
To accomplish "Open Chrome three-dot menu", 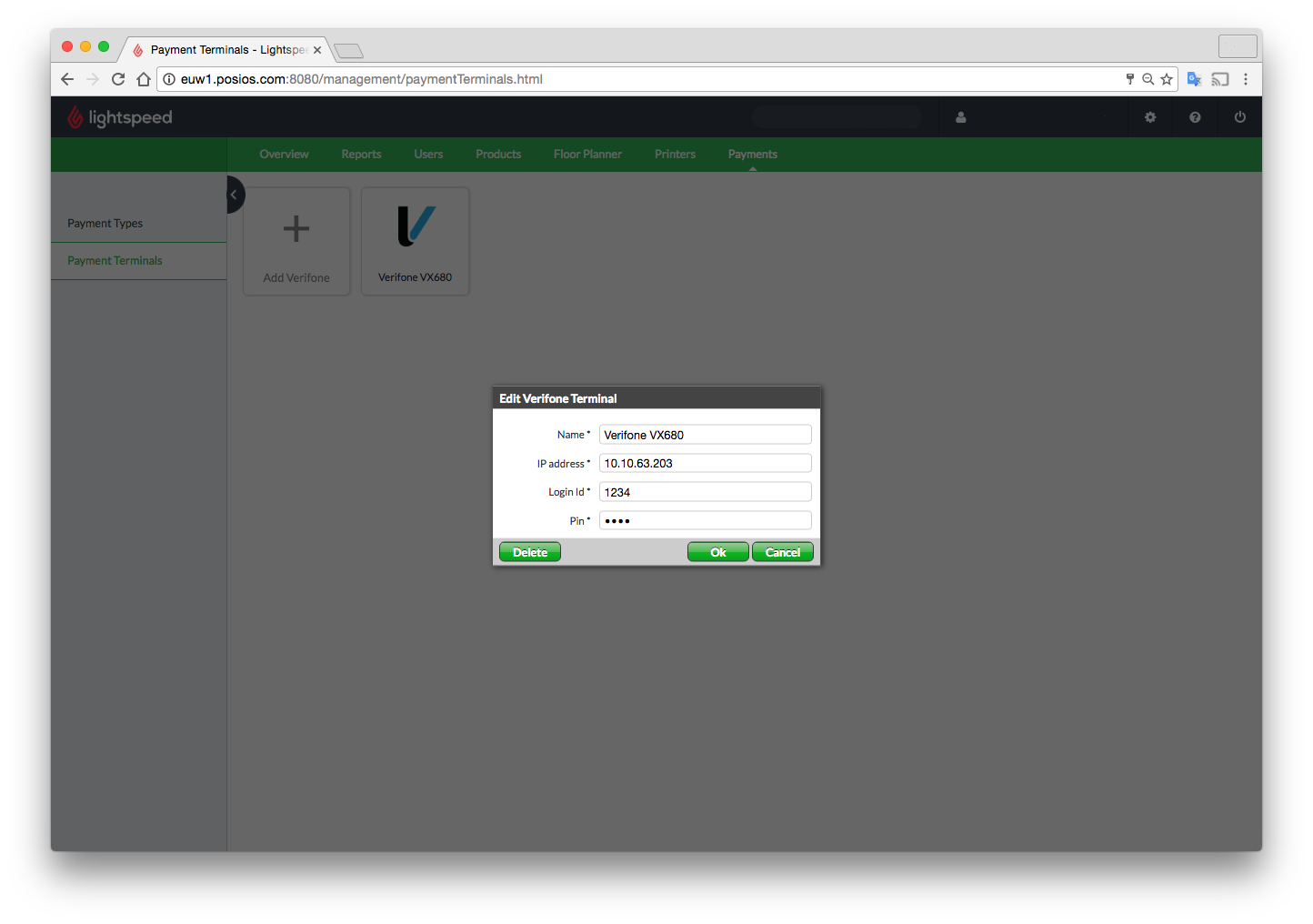I will tap(1246, 79).
